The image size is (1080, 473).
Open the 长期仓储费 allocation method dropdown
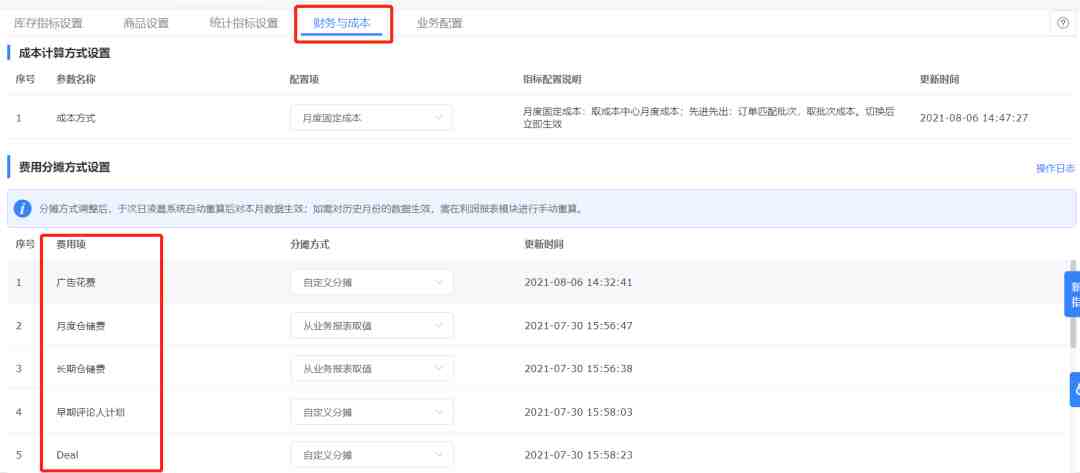click(371, 368)
